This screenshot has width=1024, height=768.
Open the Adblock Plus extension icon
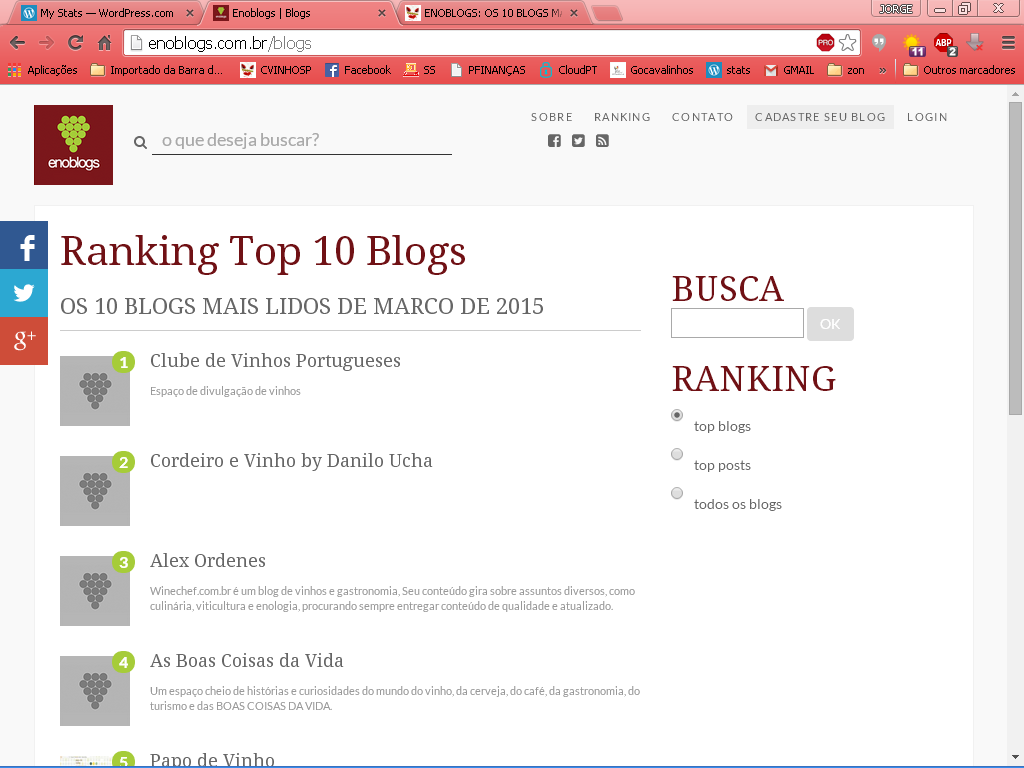(943, 43)
